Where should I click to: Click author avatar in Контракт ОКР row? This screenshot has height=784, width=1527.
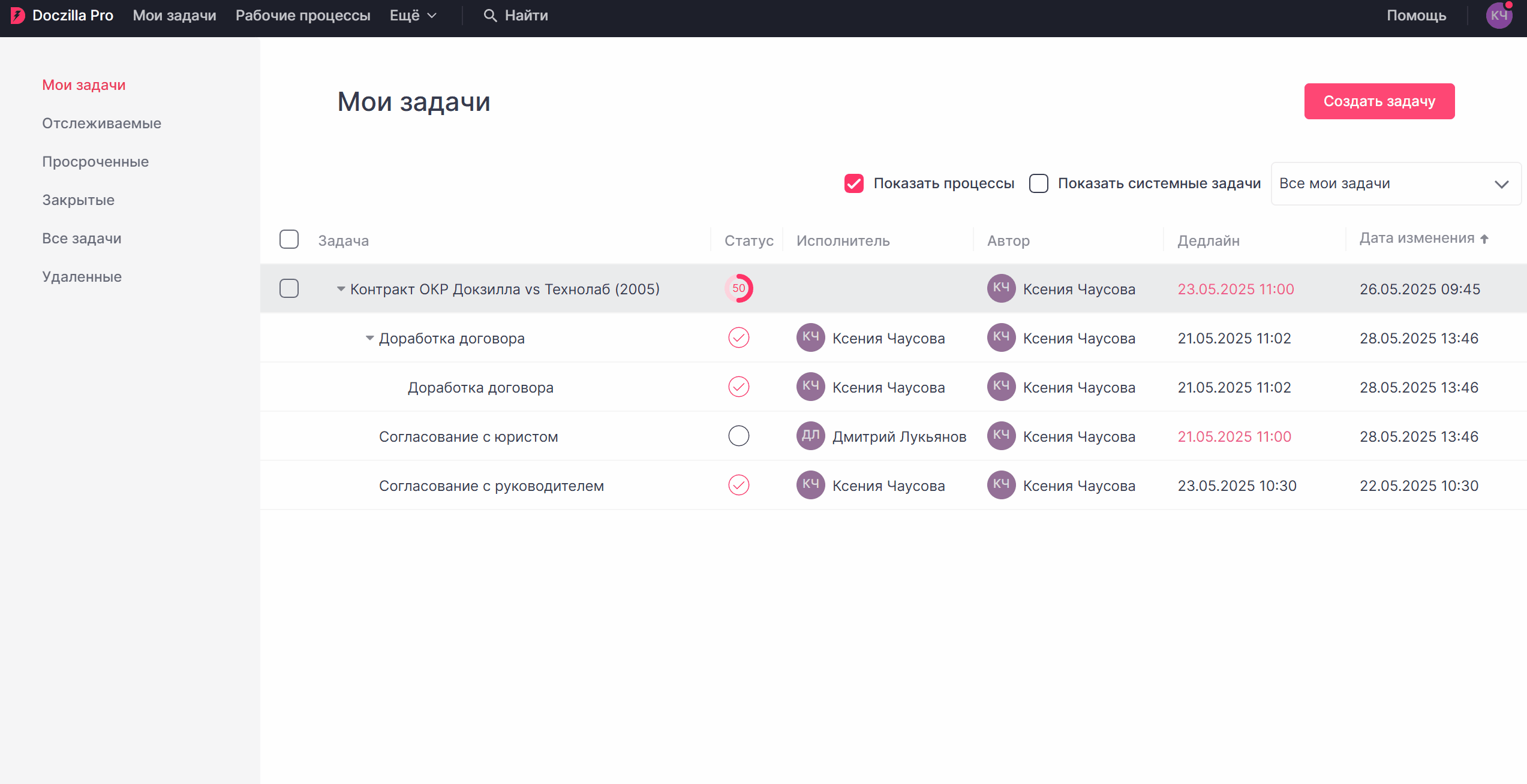pyautogui.click(x=1002, y=288)
